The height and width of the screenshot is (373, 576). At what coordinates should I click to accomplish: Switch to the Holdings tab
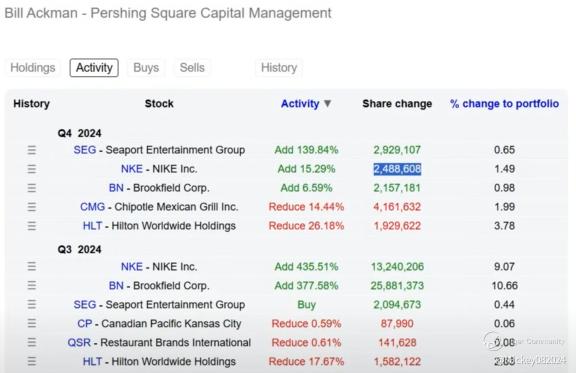[33, 68]
